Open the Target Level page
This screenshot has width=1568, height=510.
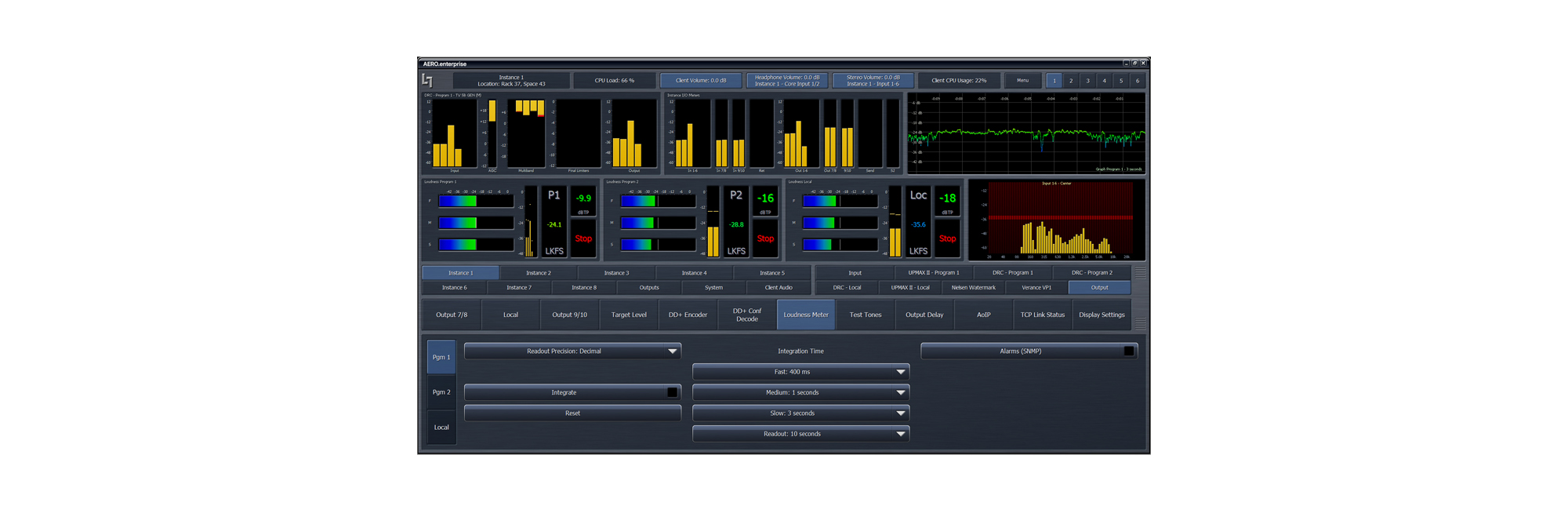click(629, 315)
